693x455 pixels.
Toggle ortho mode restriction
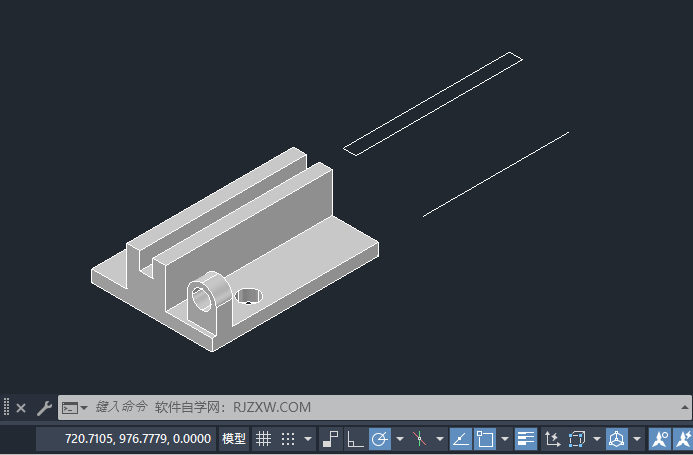tap(355, 439)
